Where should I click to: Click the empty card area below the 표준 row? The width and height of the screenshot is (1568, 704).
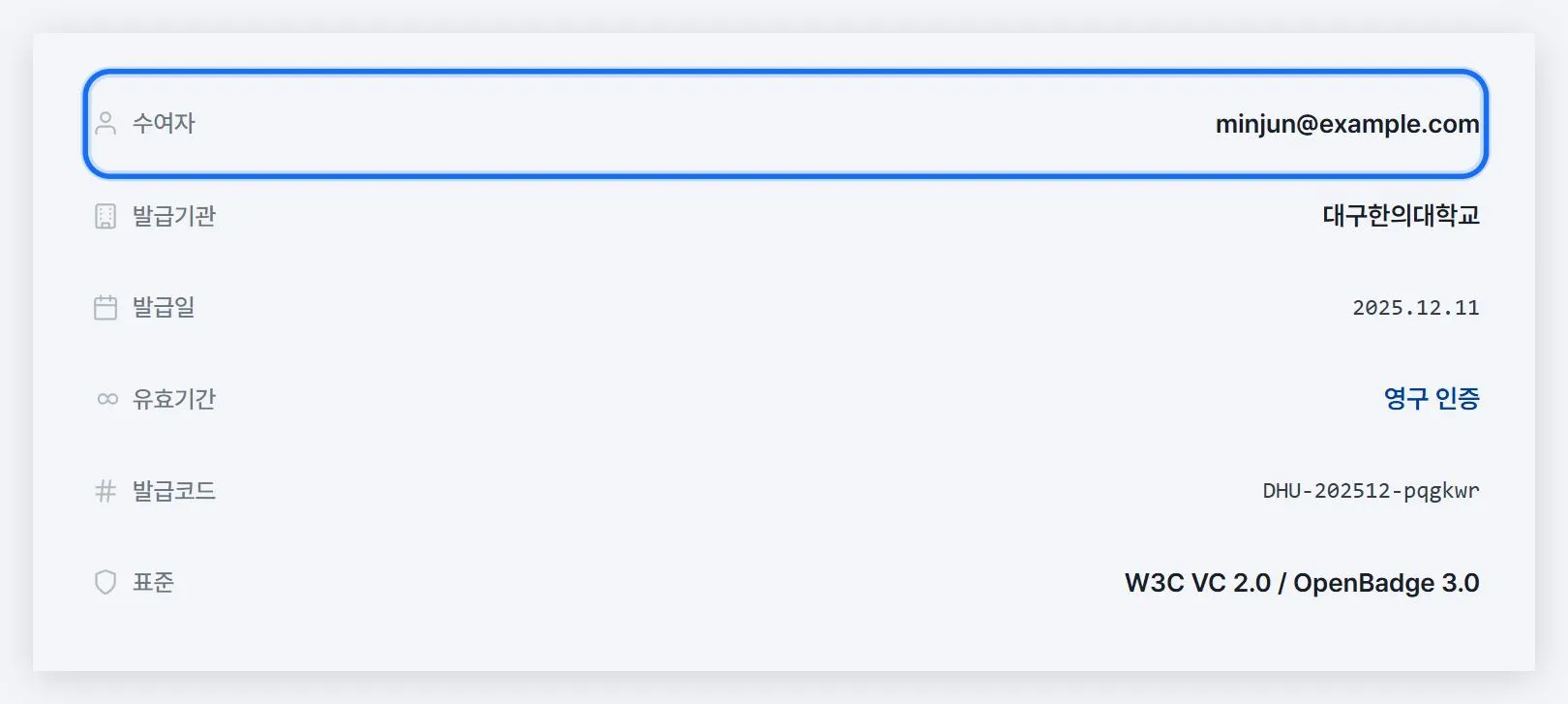pyautogui.click(x=784, y=644)
